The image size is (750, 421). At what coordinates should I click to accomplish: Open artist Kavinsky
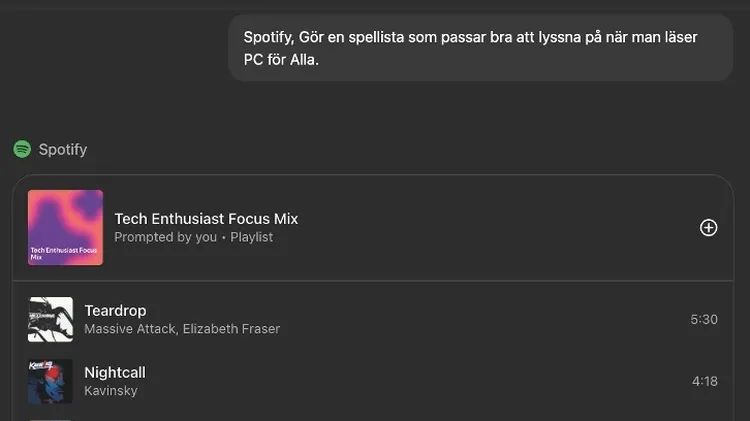point(111,391)
